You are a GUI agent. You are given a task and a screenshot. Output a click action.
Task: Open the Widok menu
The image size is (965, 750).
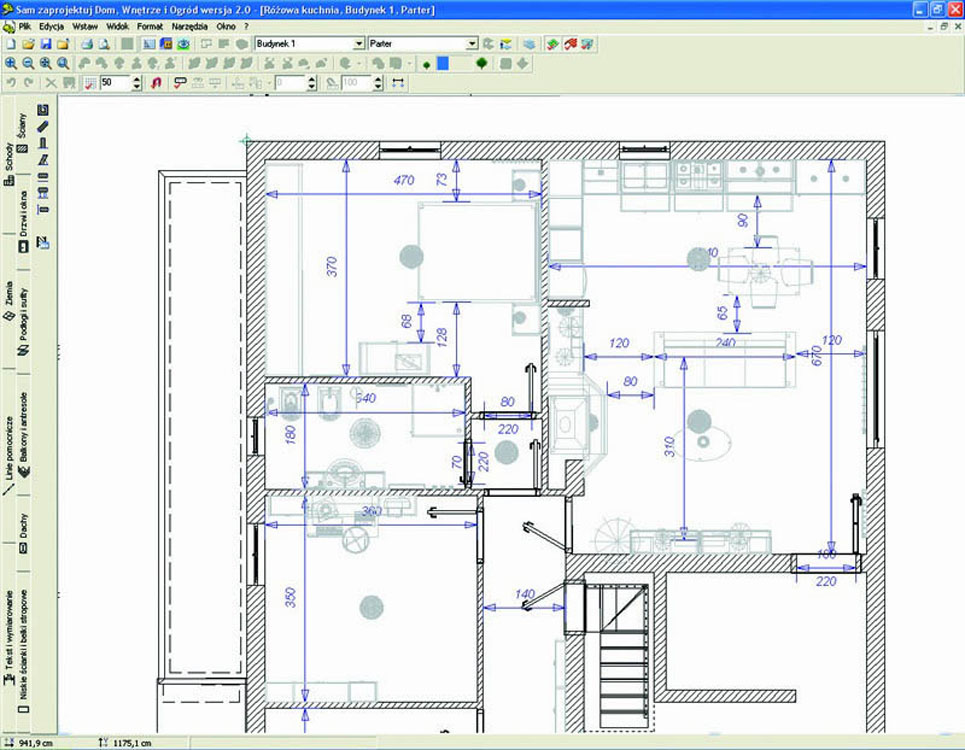click(x=117, y=26)
